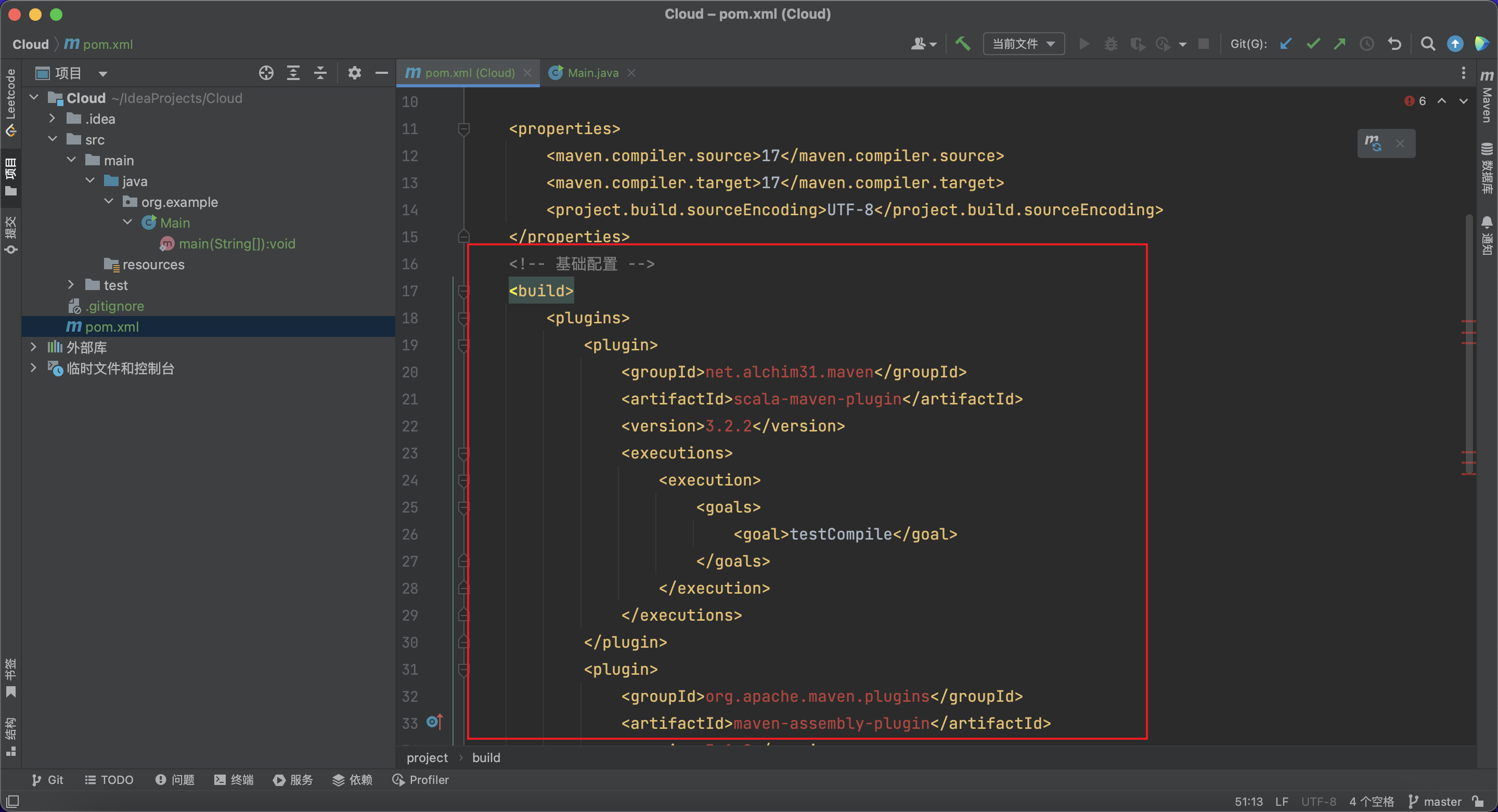Screen dimensions: 1498x812
Task: Click UTF-8 encoding in status bar
Action: click(1319, 801)
